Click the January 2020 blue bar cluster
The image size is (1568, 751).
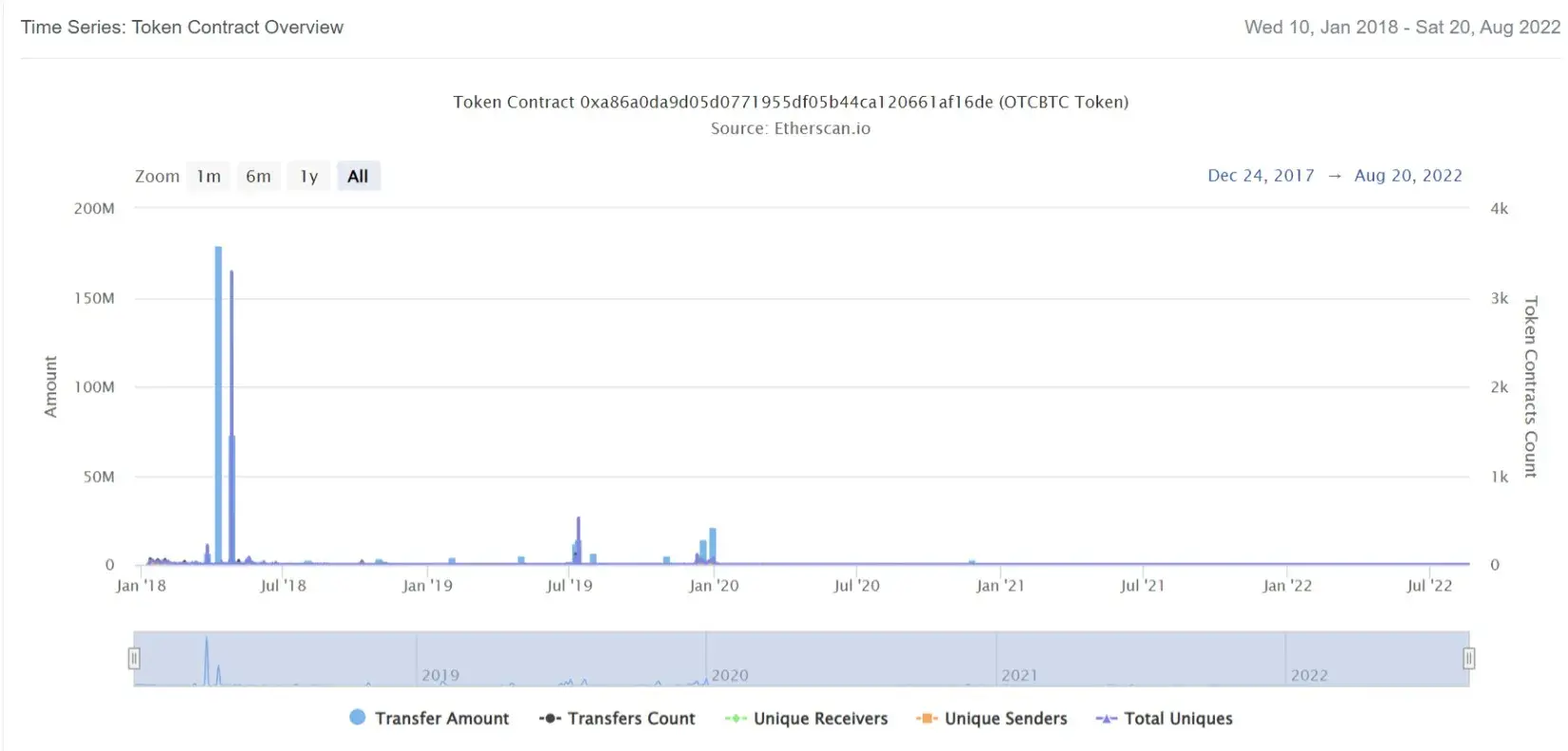click(712, 546)
